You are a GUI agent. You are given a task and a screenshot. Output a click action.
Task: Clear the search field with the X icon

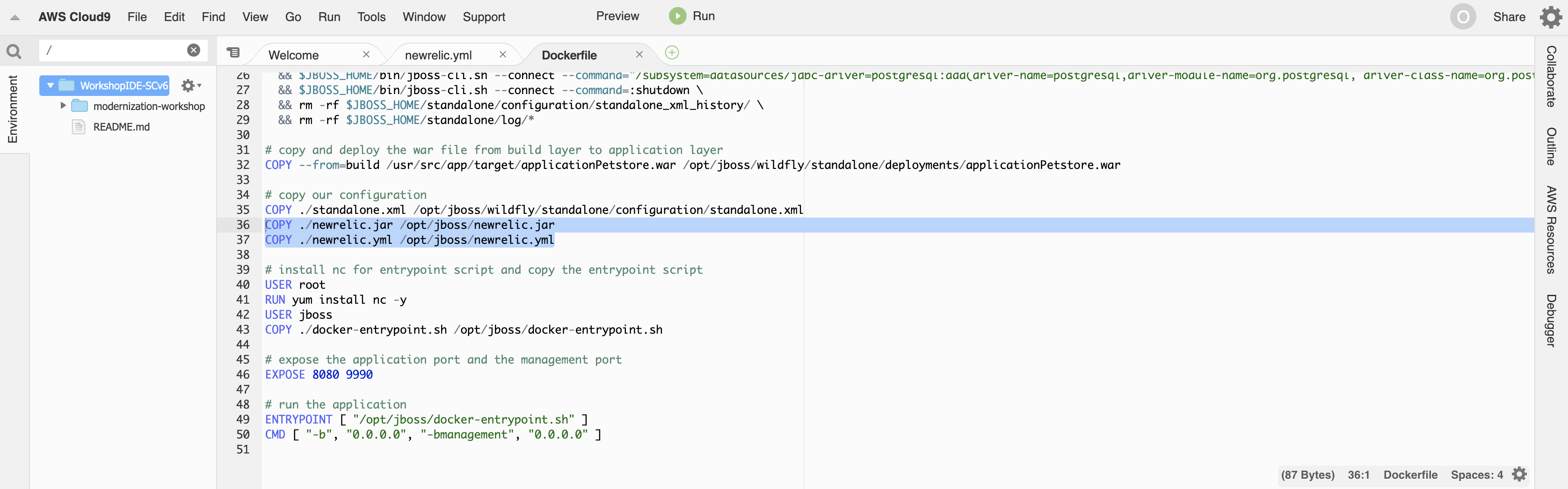click(x=194, y=51)
